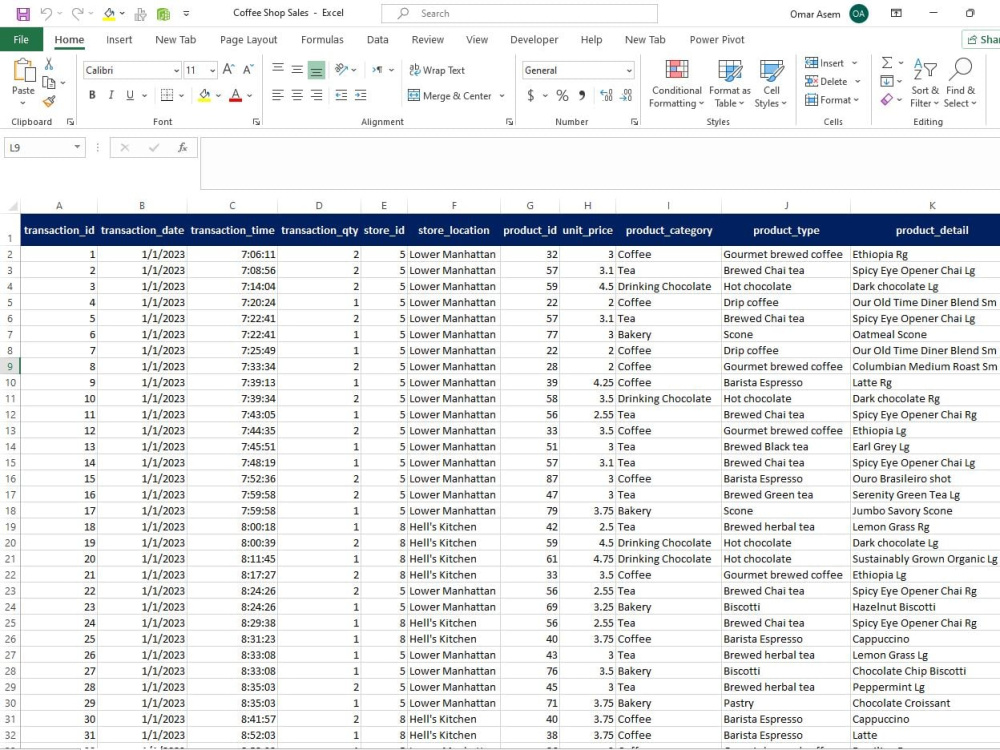Apply Accounting dollar format icon

click(531, 96)
